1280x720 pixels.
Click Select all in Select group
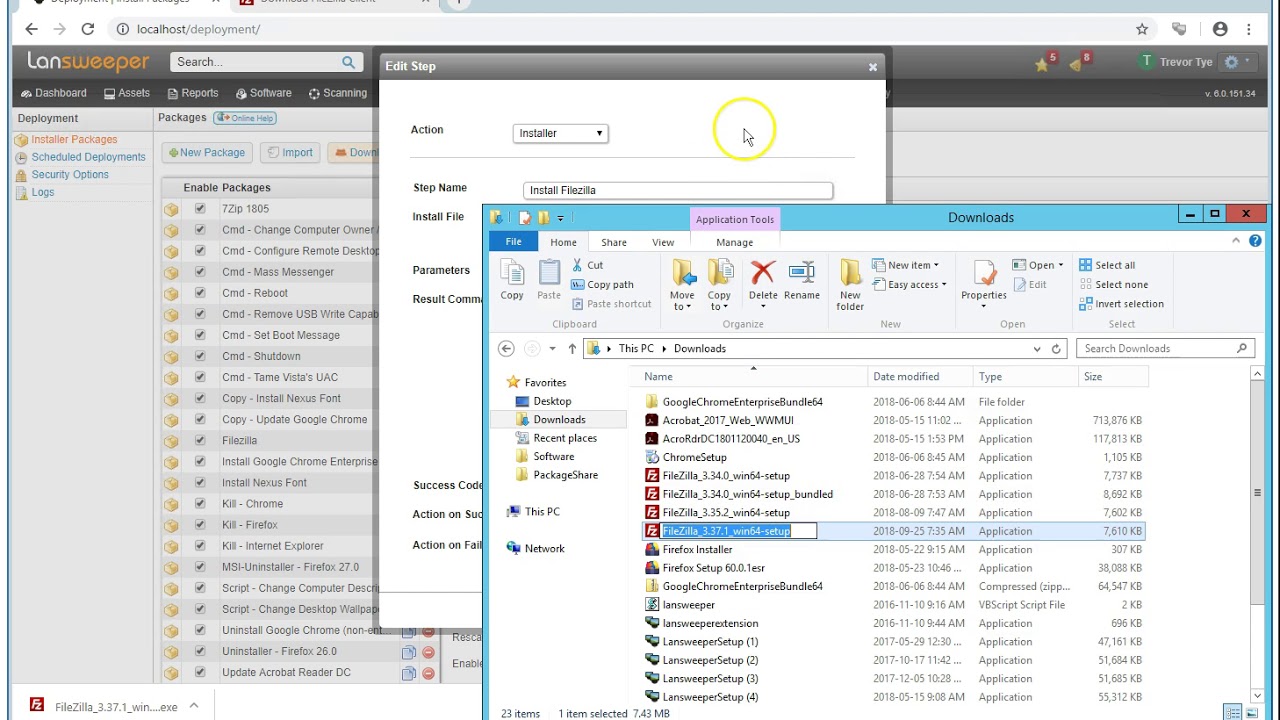(1107, 265)
